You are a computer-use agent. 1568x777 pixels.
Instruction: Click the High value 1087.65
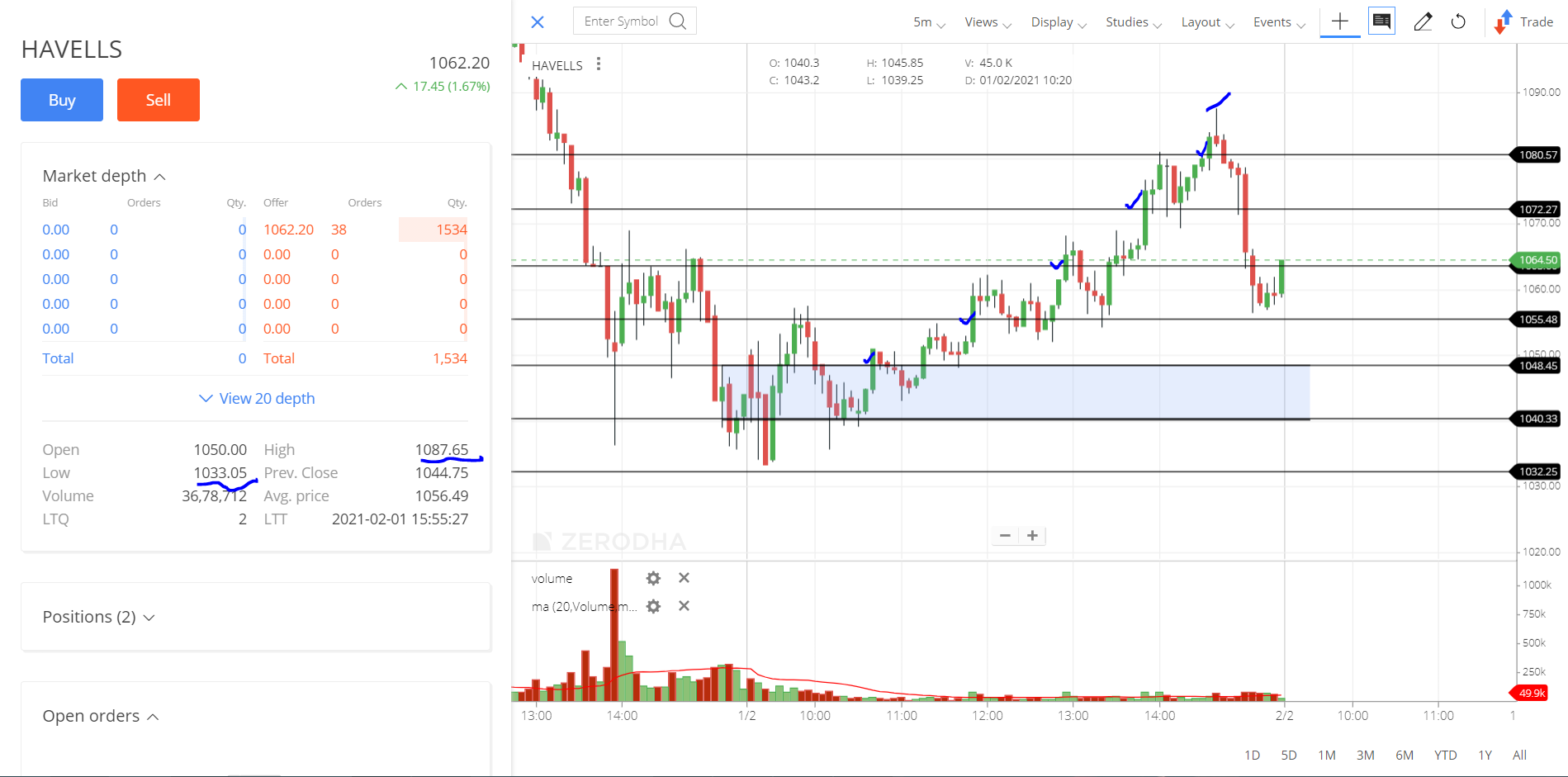tap(441, 449)
